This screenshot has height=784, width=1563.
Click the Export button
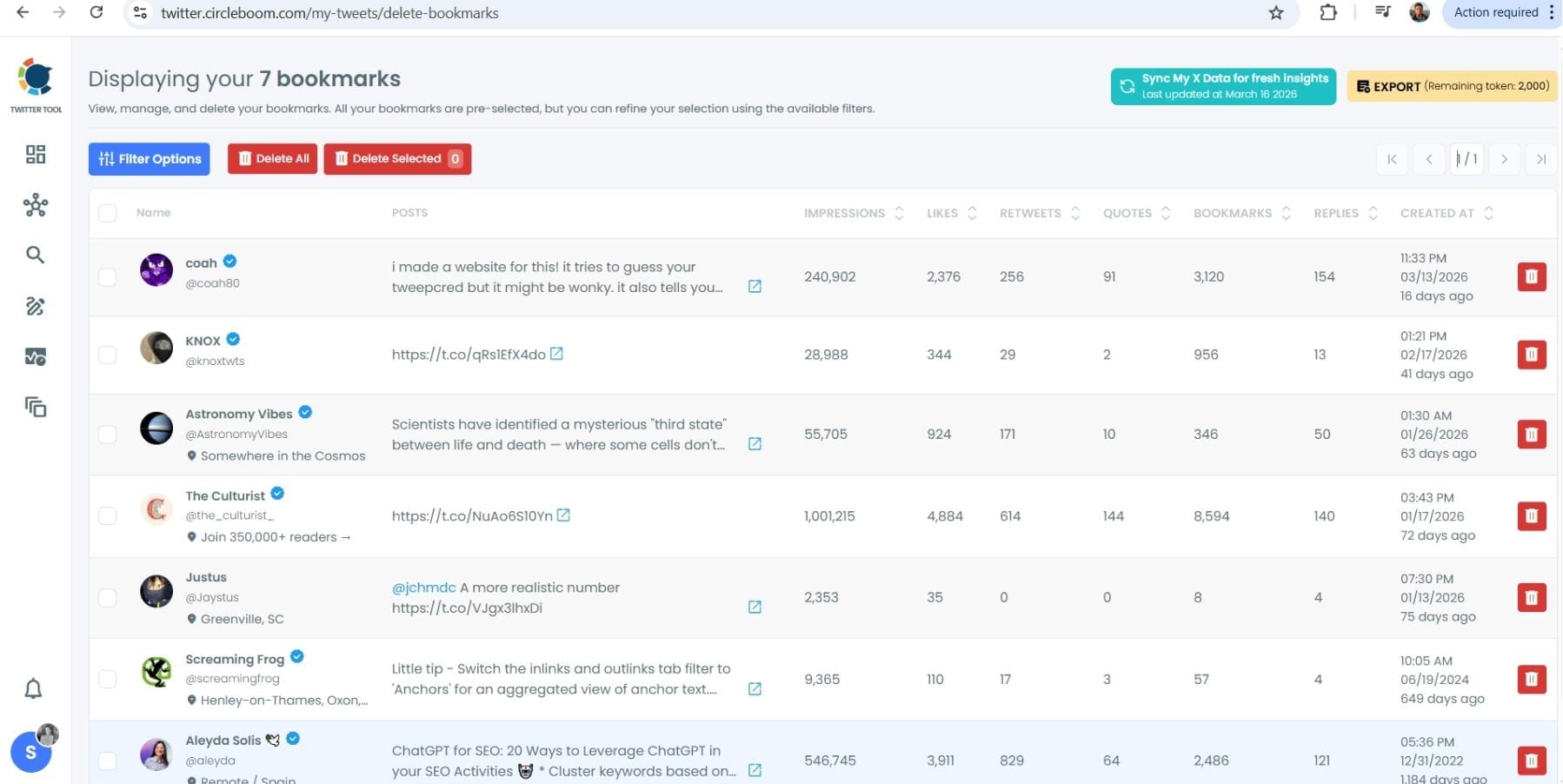[x=1452, y=86]
